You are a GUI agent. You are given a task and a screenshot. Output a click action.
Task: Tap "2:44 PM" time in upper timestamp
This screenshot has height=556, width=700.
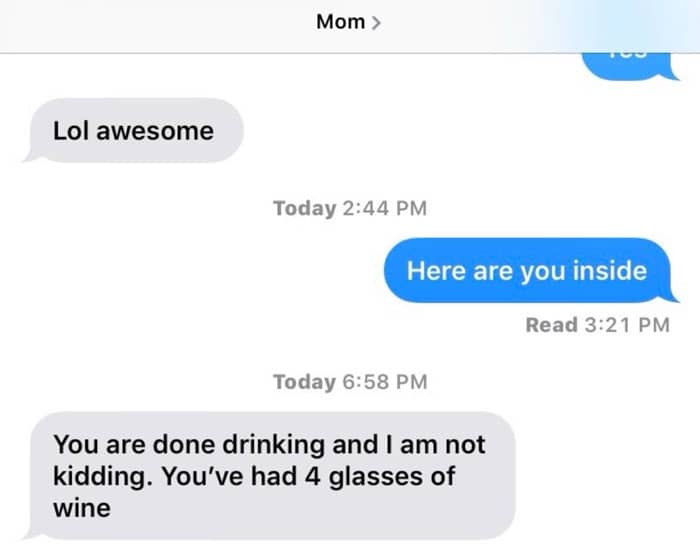(x=384, y=208)
